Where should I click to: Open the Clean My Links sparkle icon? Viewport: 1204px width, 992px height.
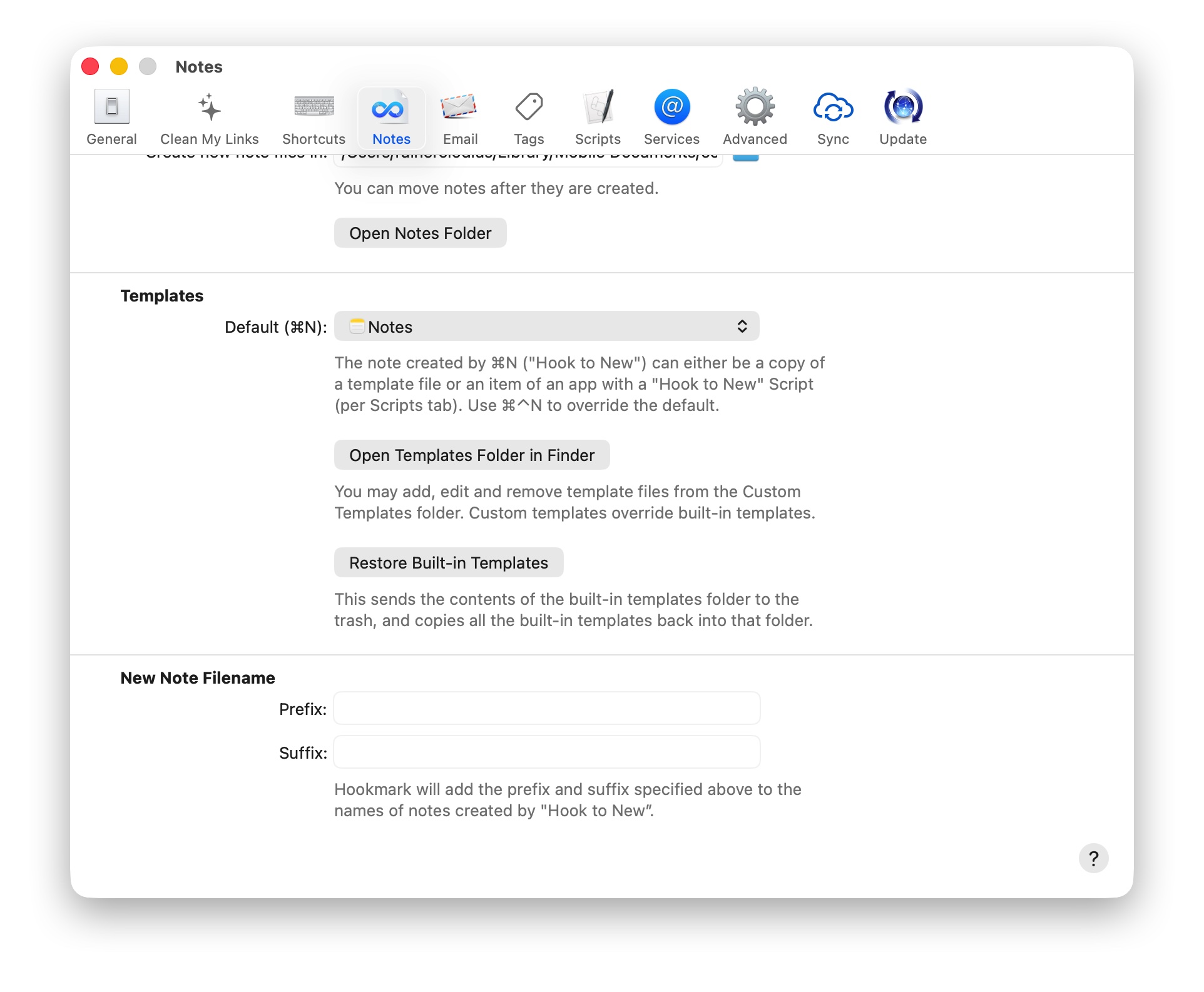pos(209,108)
